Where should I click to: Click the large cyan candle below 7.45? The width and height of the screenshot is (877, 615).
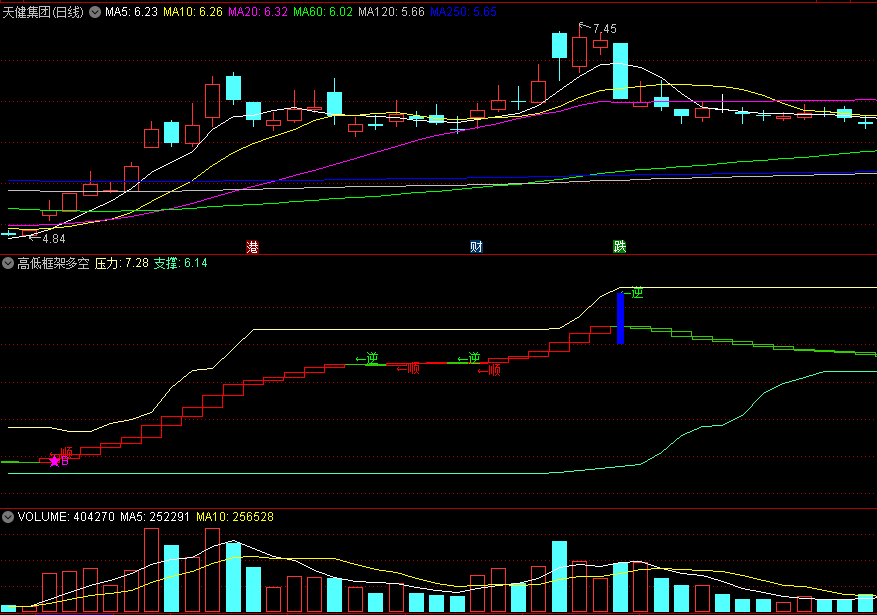620,71
